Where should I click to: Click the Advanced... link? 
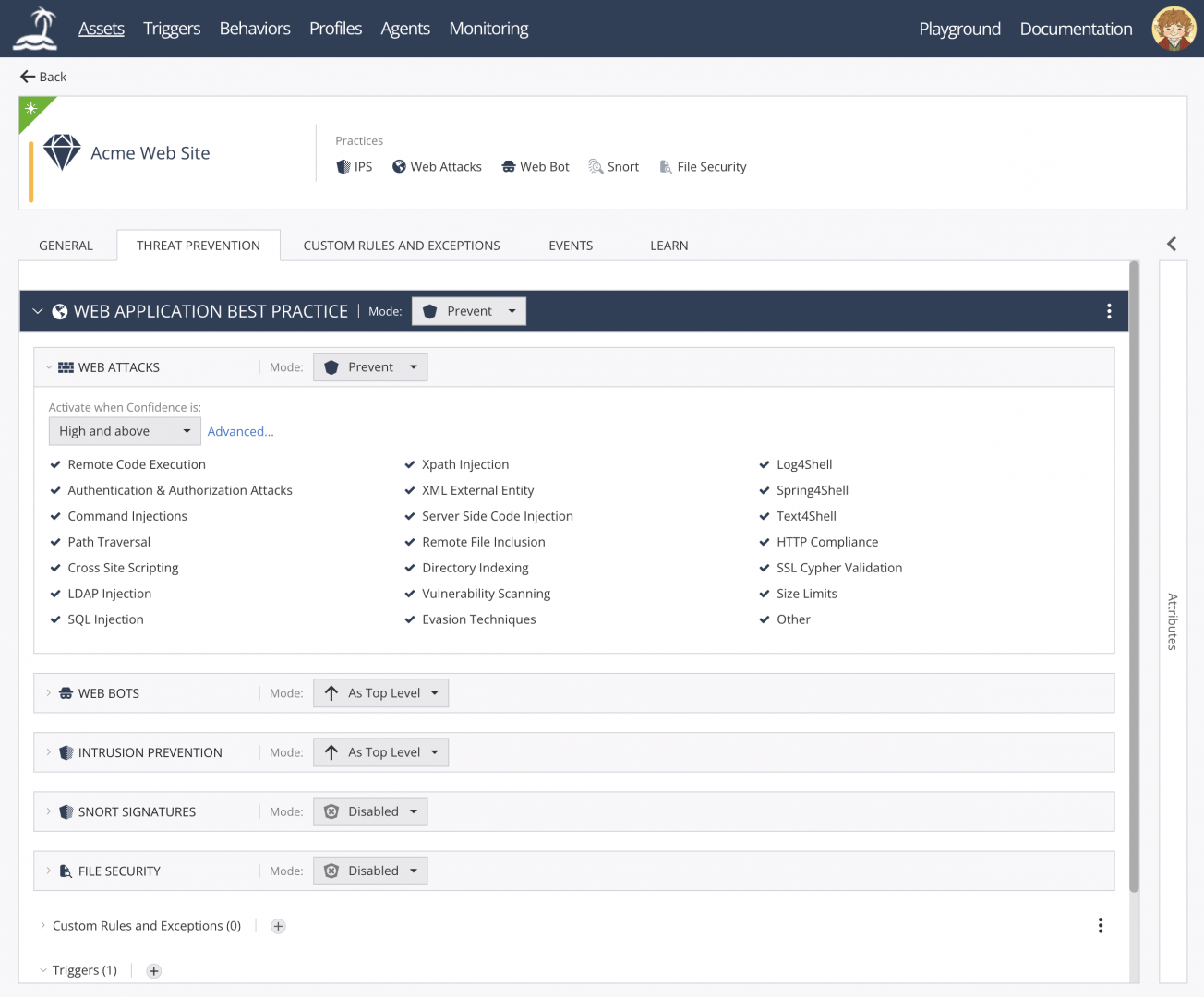[x=240, y=431]
